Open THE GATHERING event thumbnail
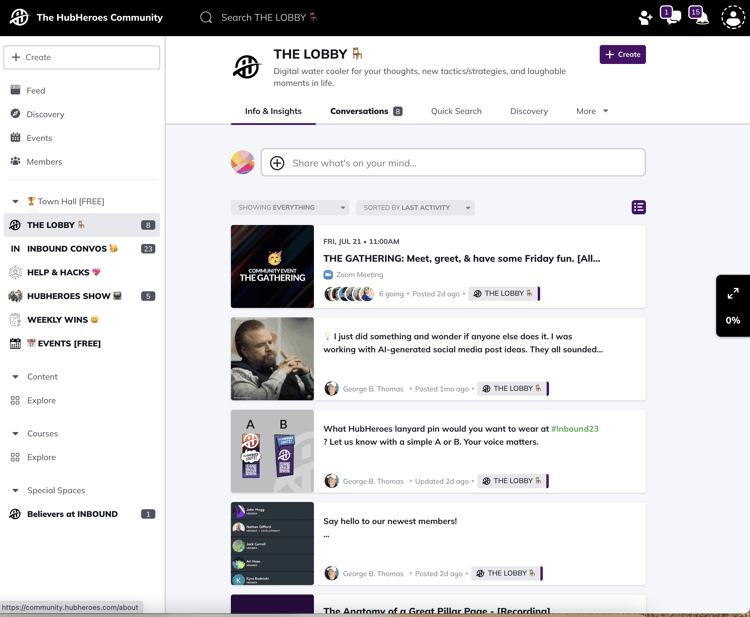Screen dimensions: 750x617 (x=272, y=266)
